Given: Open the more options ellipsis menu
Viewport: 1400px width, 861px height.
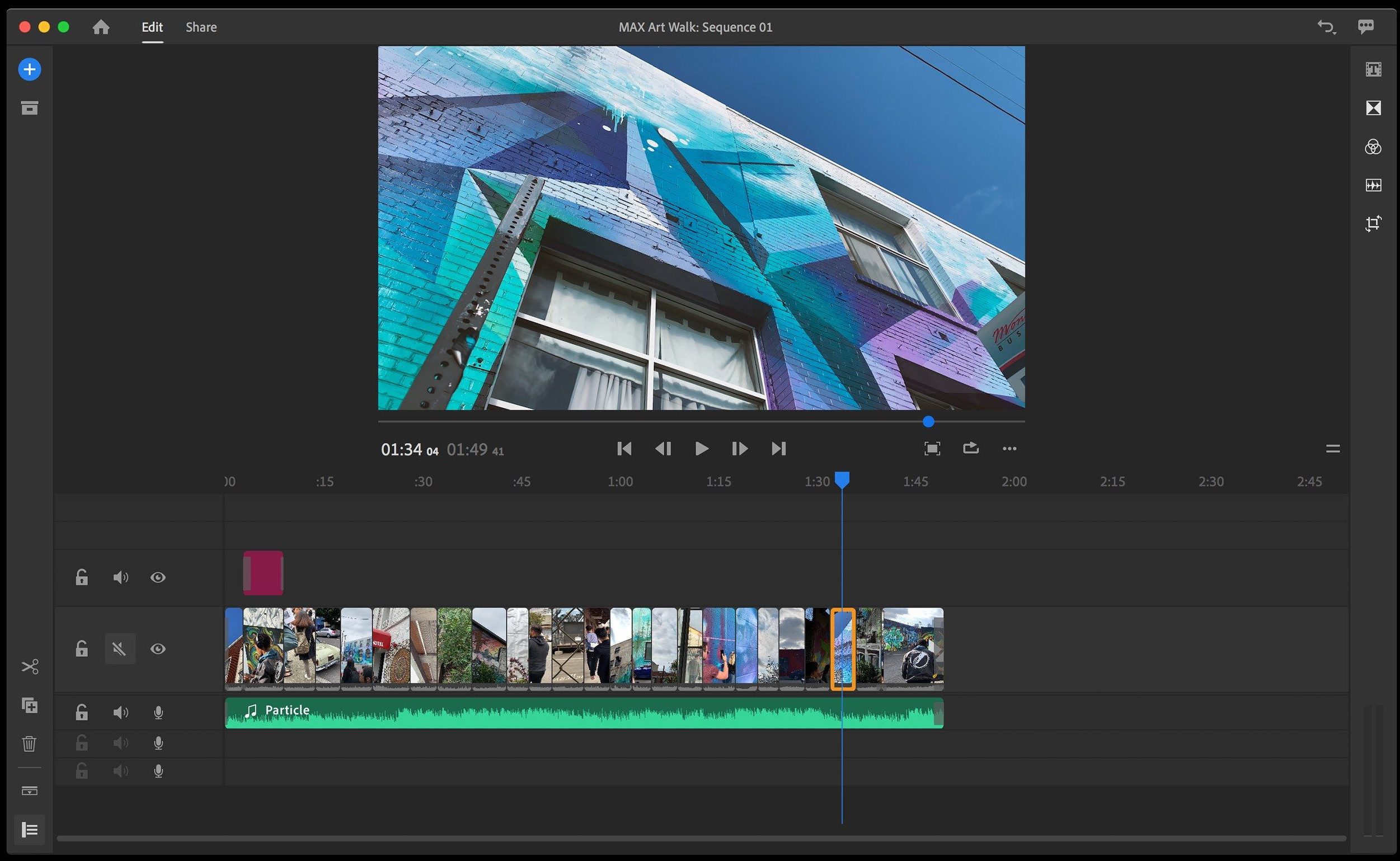Looking at the screenshot, I should [x=1009, y=449].
